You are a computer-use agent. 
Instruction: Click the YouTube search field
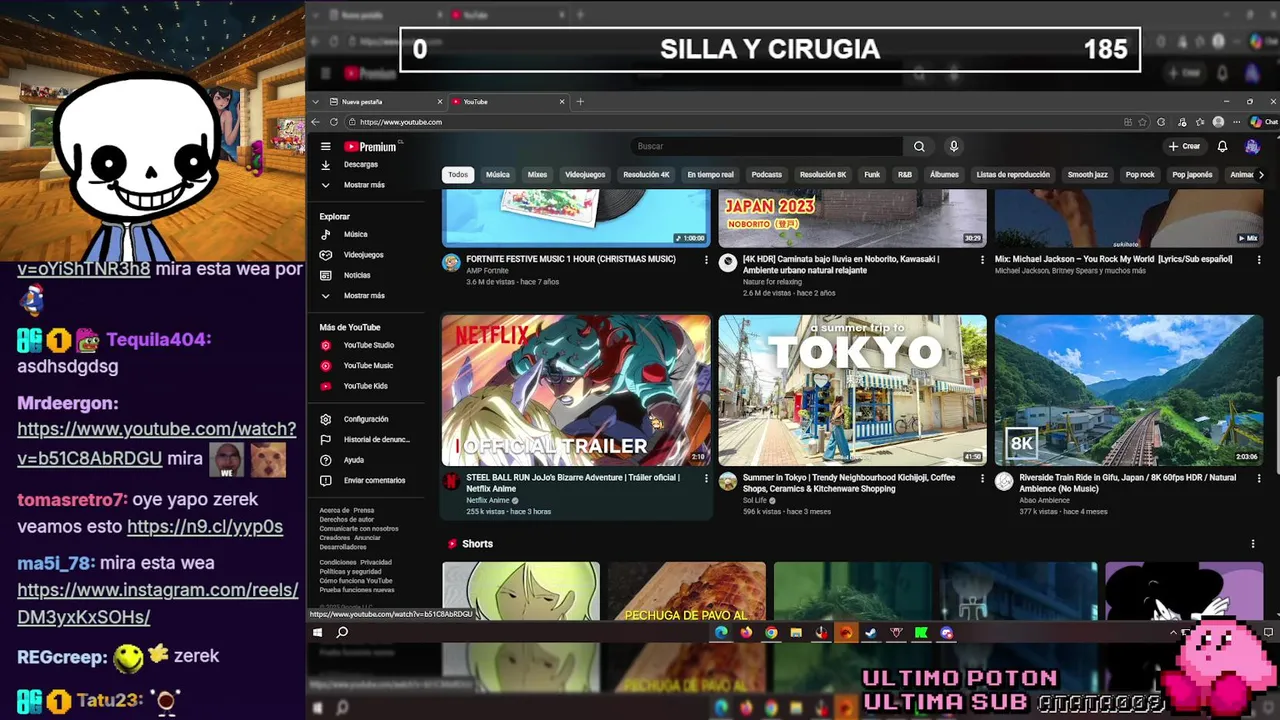coord(765,146)
